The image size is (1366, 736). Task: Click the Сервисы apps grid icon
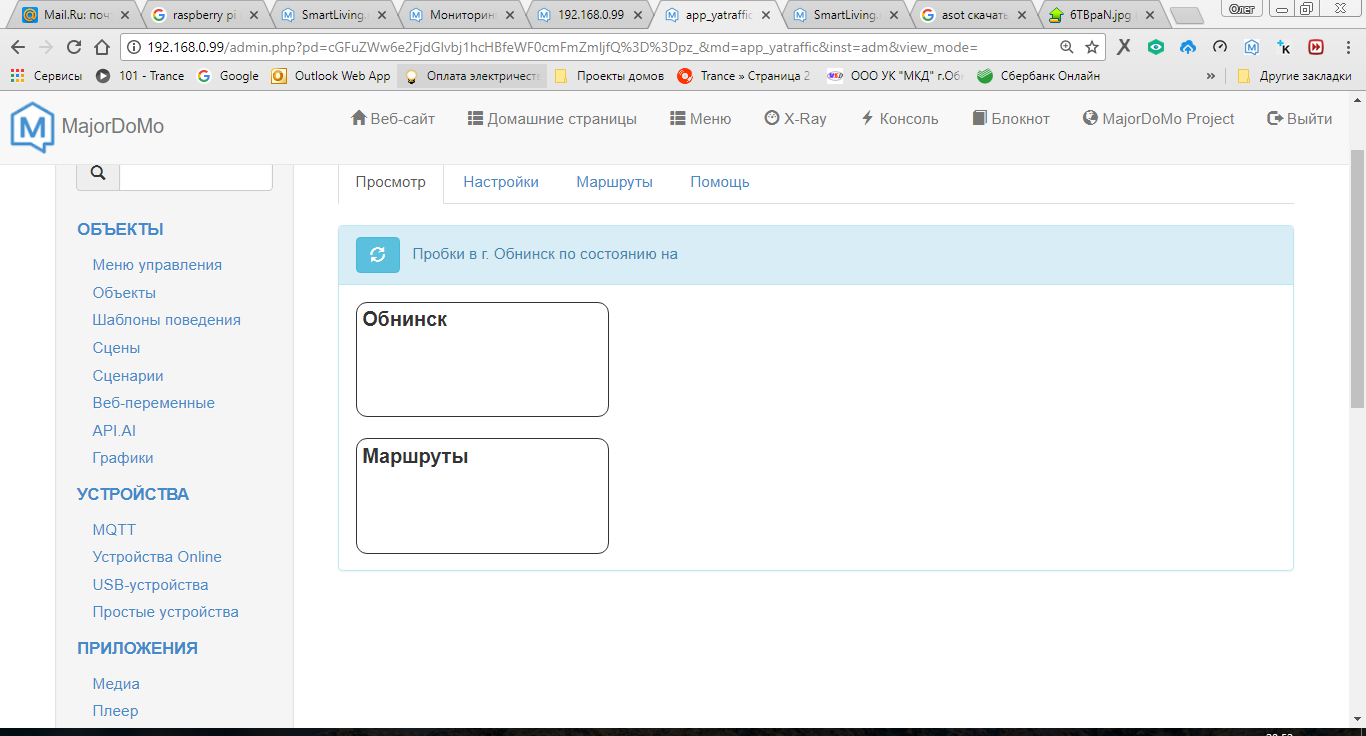pyautogui.click(x=15, y=75)
